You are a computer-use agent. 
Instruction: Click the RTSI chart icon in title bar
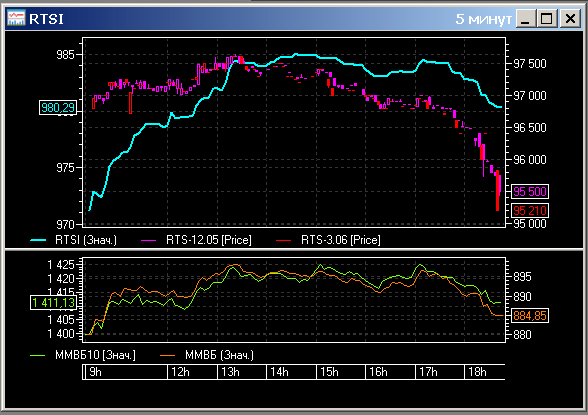pos(16,18)
